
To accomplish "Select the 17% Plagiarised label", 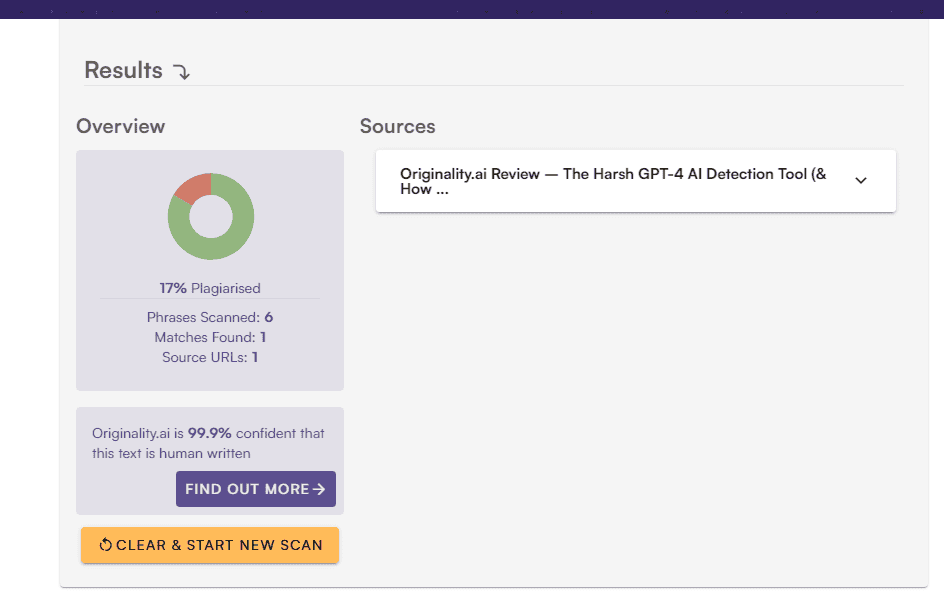I will pyautogui.click(x=210, y=288).
